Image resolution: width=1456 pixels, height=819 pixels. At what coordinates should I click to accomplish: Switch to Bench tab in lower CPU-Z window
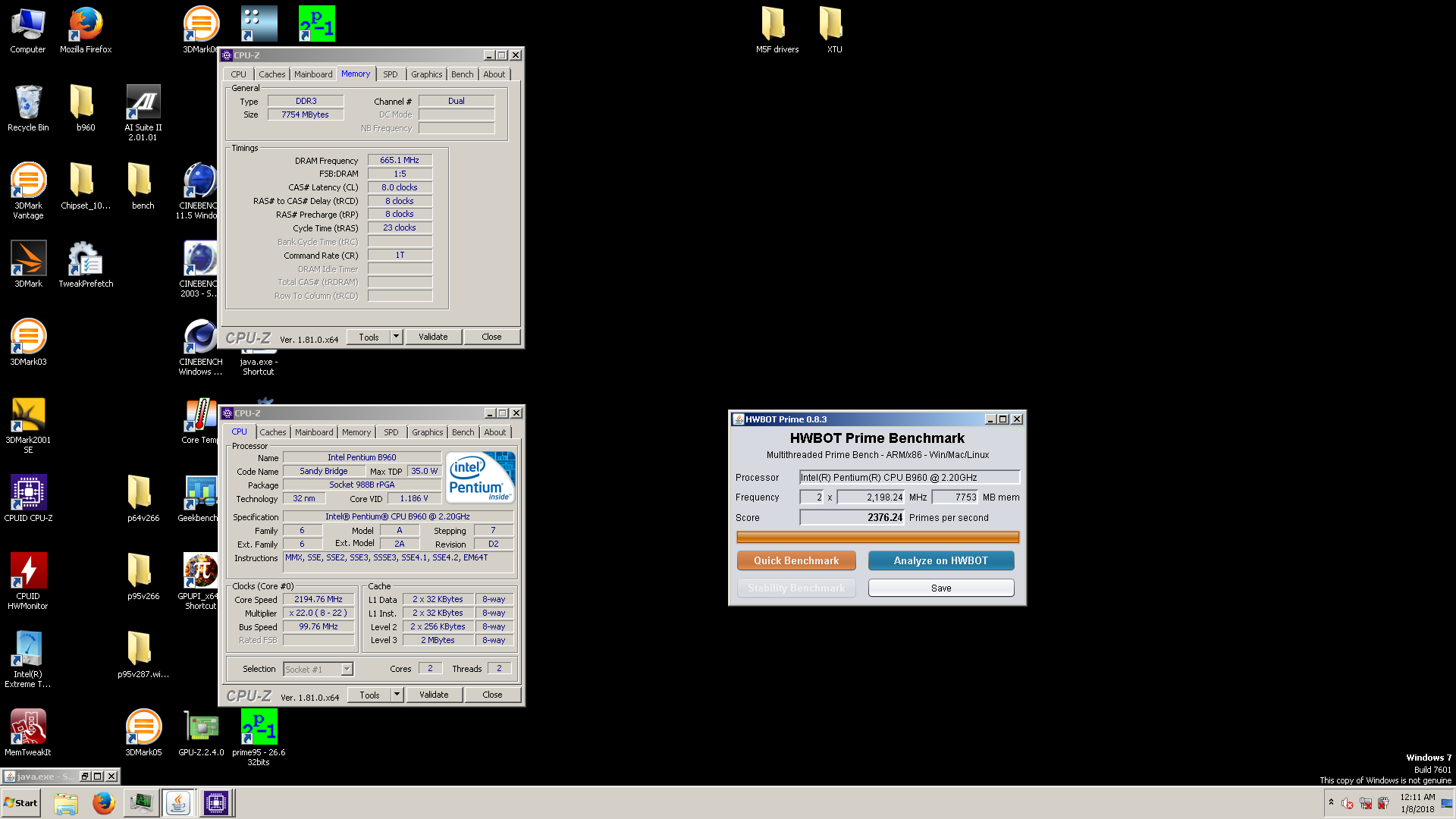(463, 432)
